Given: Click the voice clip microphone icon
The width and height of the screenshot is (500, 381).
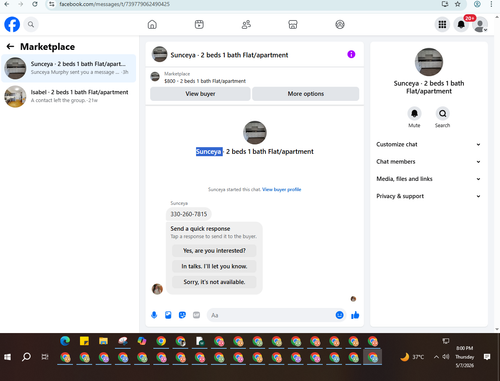Looking at the screenshot, I should (x=154, y=315).
